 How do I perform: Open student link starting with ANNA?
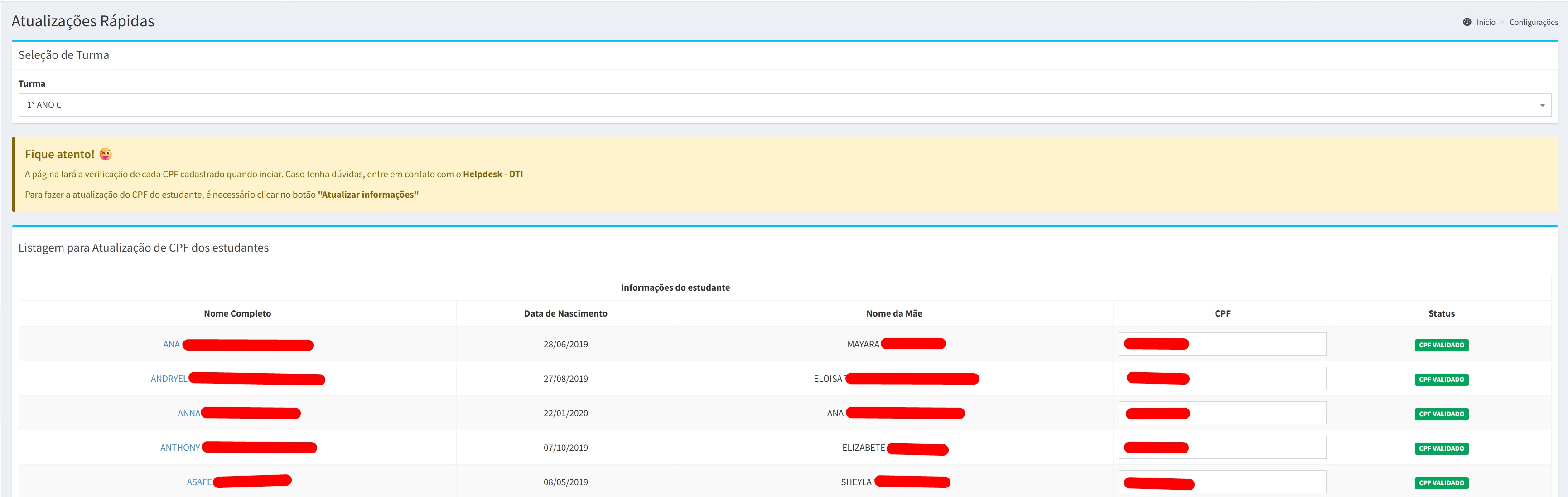189,414
